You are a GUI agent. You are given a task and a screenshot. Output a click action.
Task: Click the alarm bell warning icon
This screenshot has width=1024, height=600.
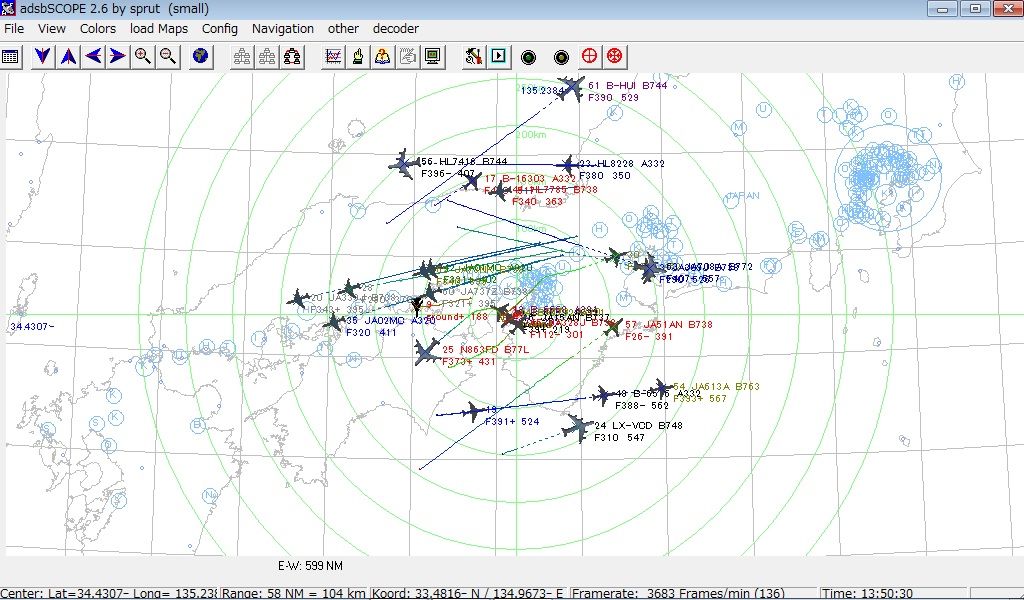tap(357, 57)
